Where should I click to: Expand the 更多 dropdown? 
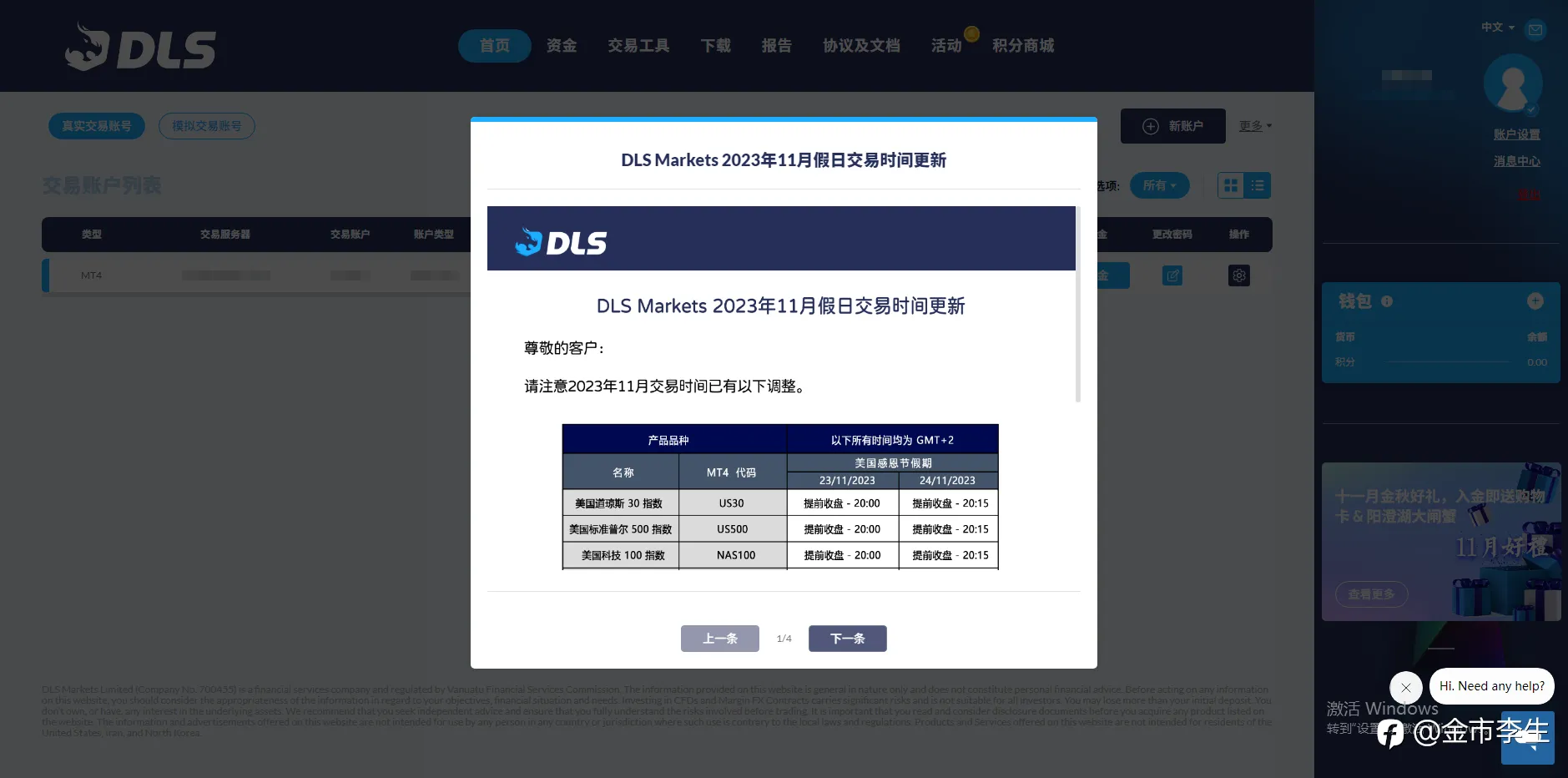tap(1255, 126)
